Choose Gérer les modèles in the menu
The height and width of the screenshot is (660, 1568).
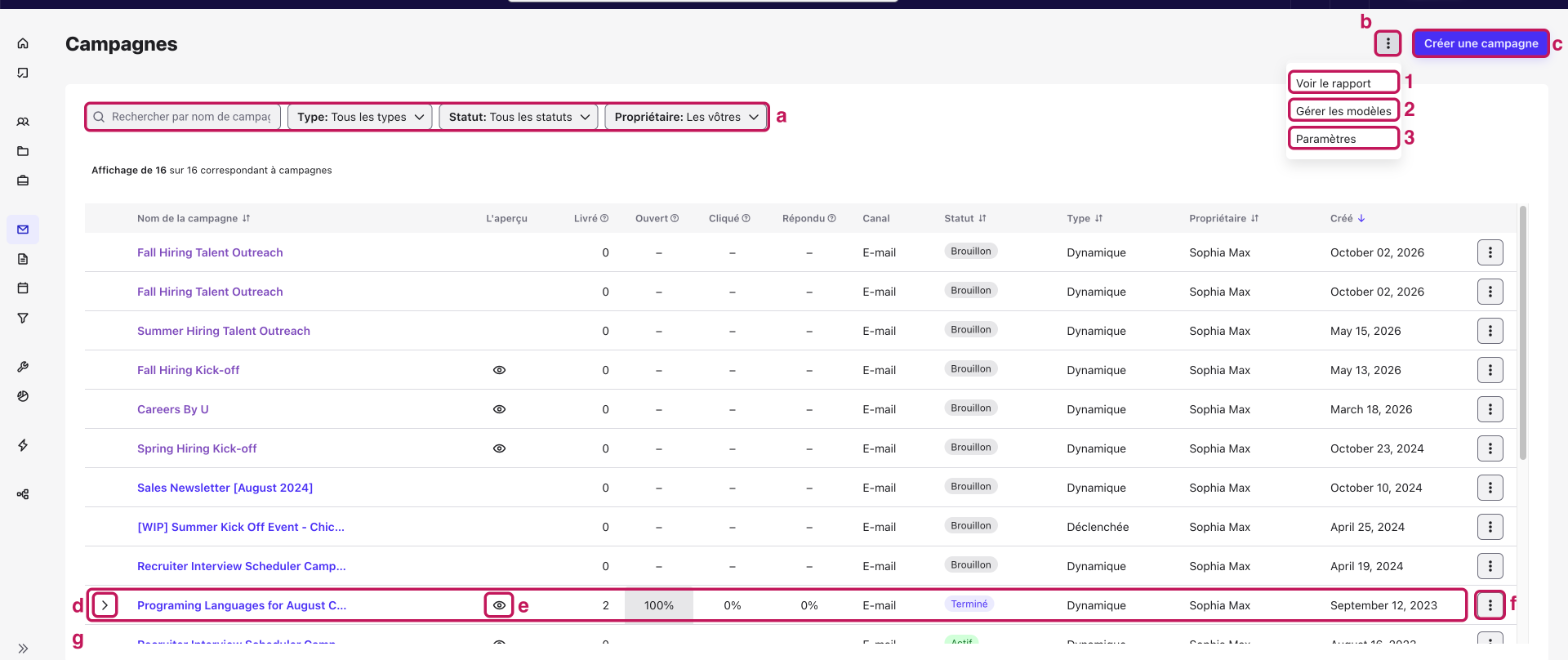[x=1342, y=111]
